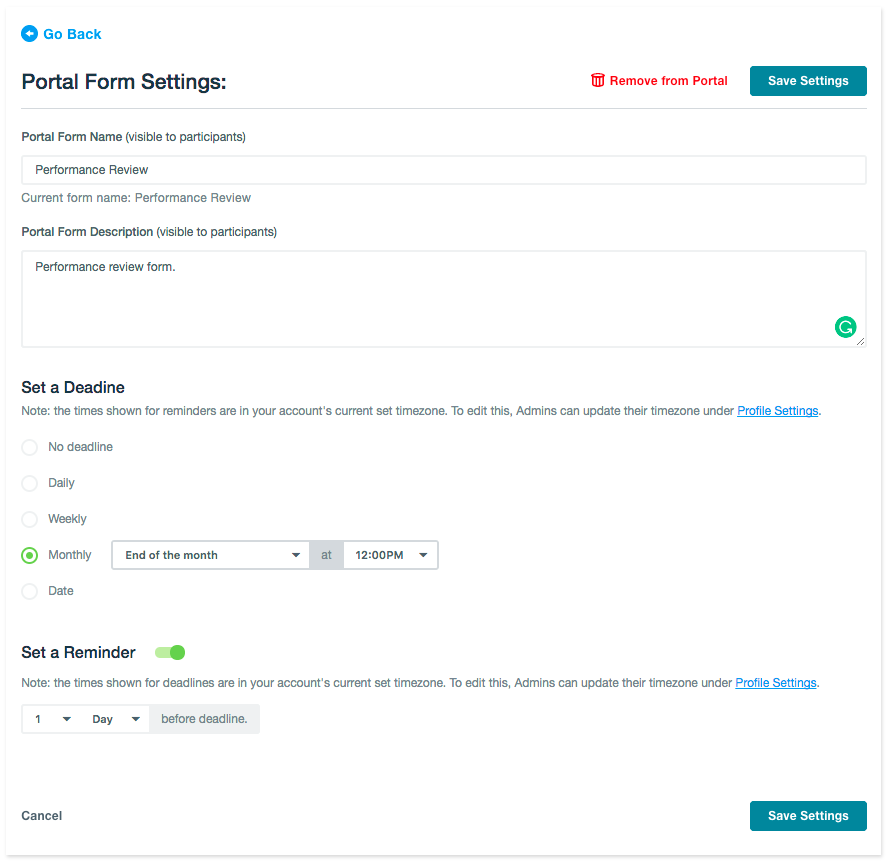This screenshot has width=893, height=866.
Task: Click into the Portal Form Description textarea
Action: 430,299
